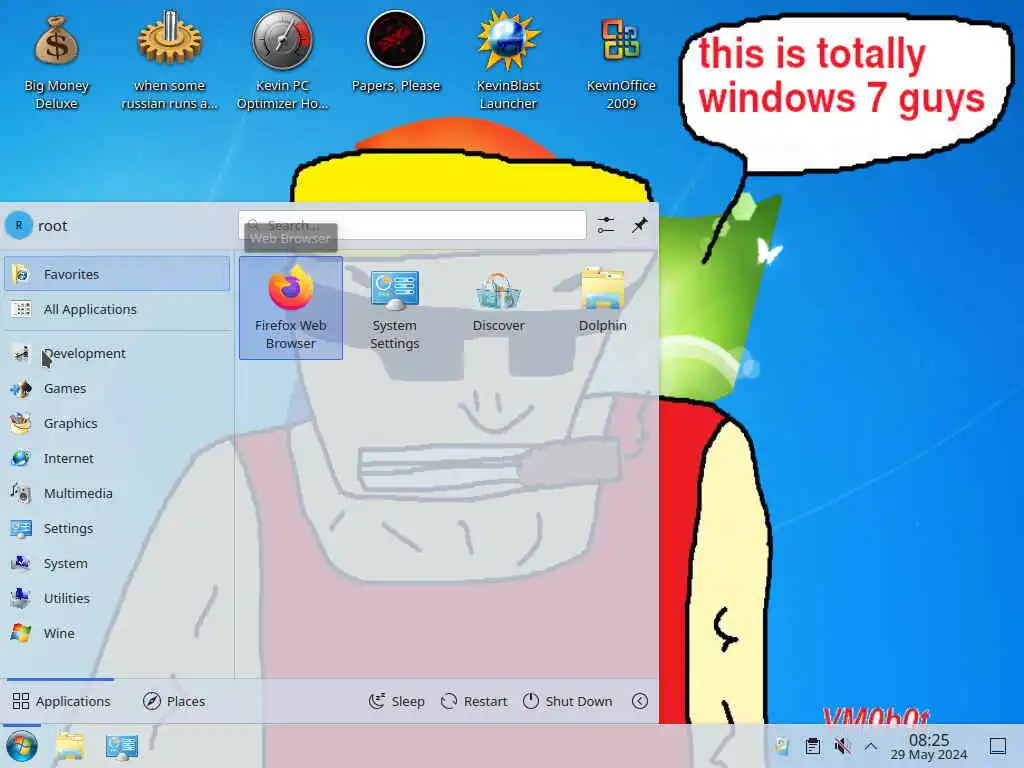Click the Windows-style start orb
The image size is (1024, 768).
click(x=22, y=746)
